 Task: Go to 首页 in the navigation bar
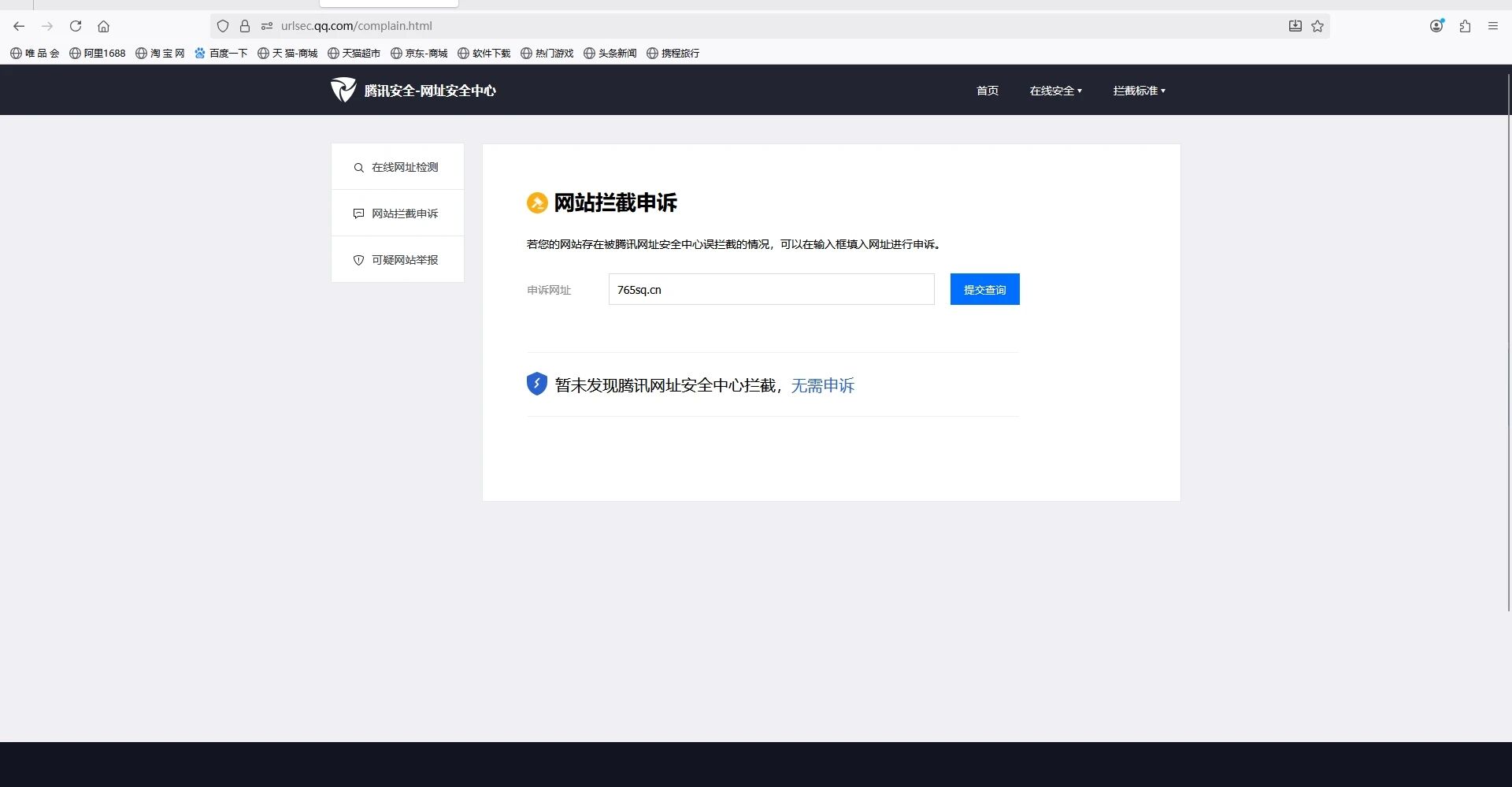[x=988, y=91]
